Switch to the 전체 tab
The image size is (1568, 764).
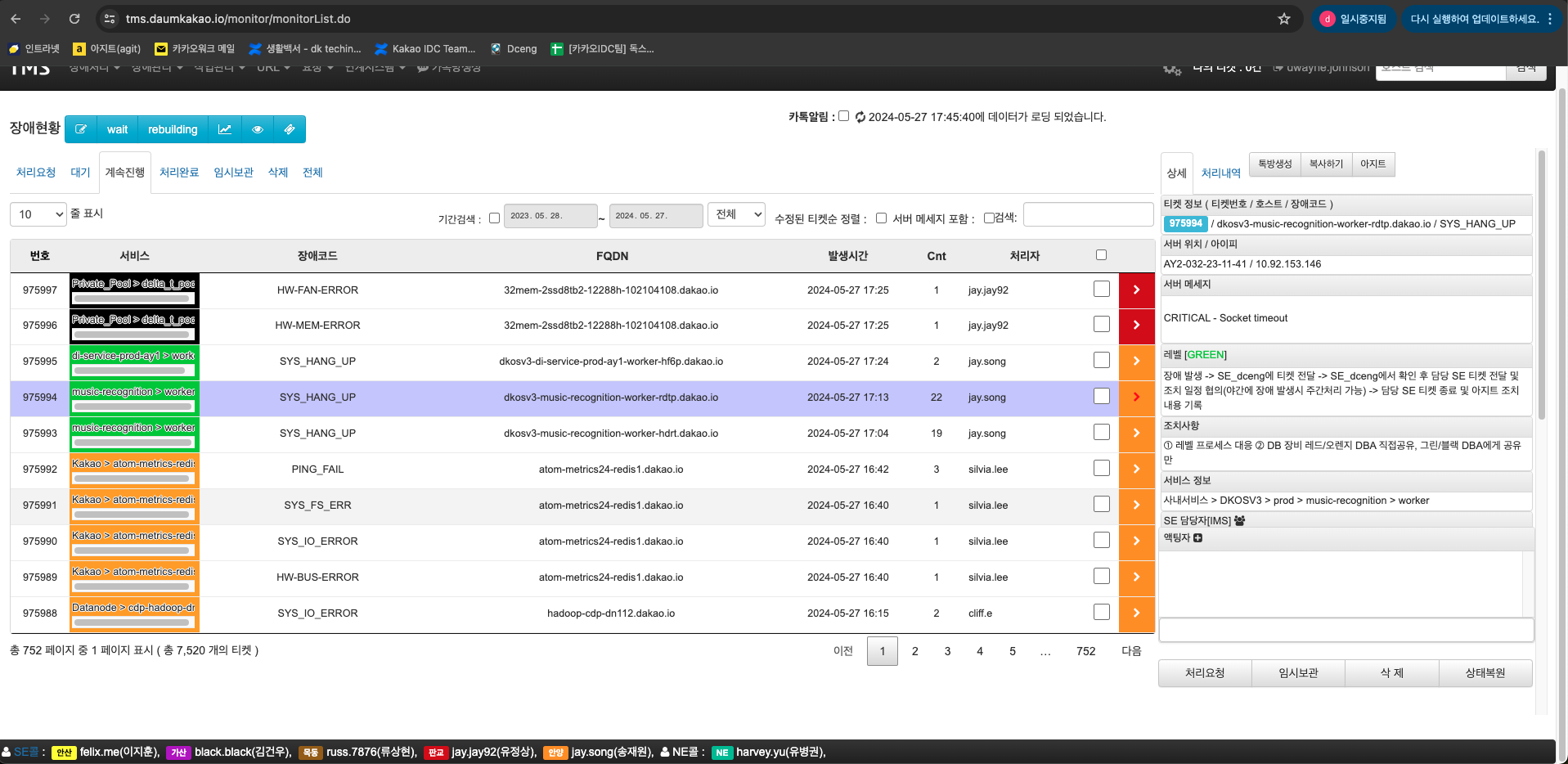[x=312, y=173]
